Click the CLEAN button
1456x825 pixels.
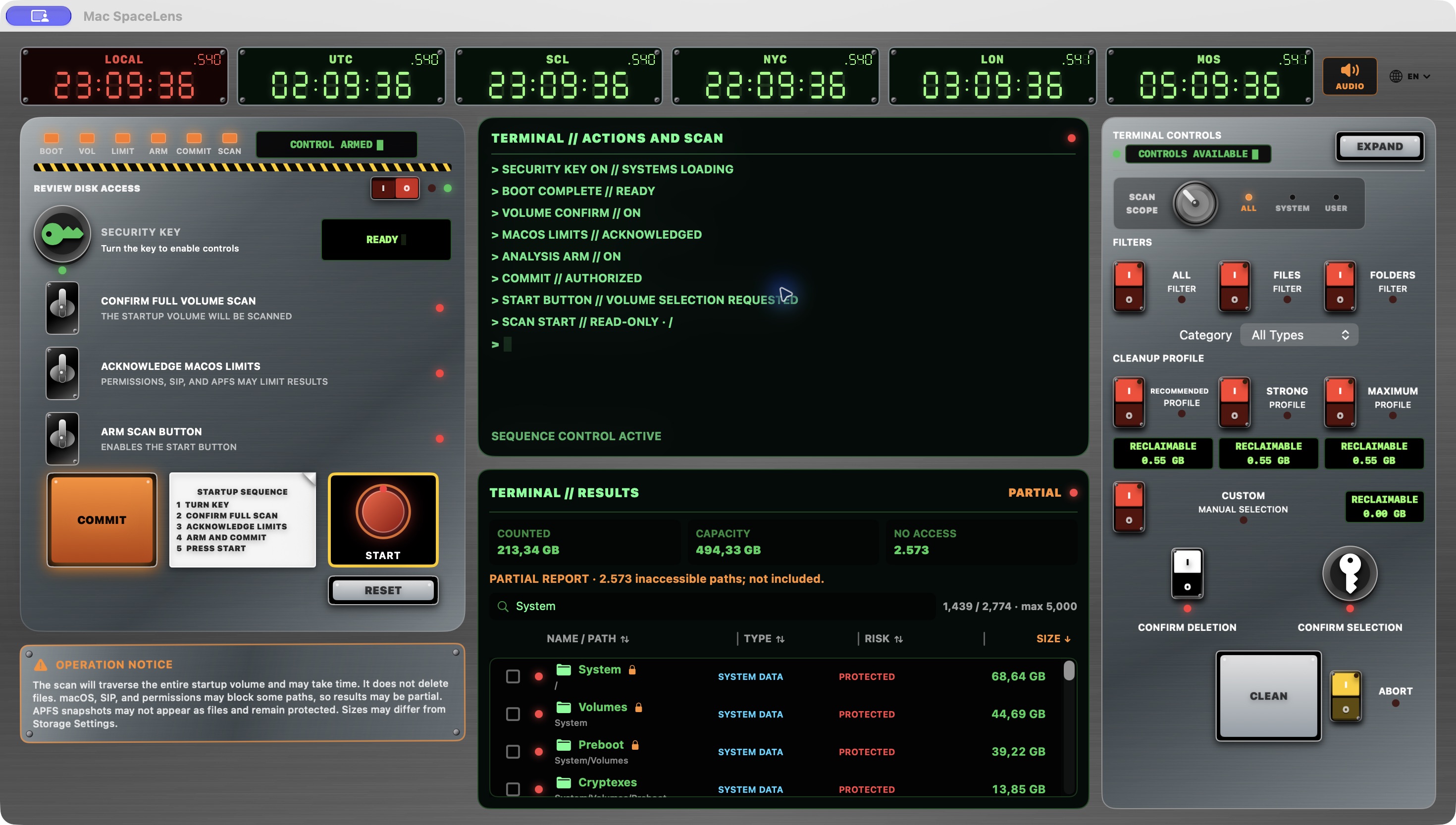coord(1268,696)
